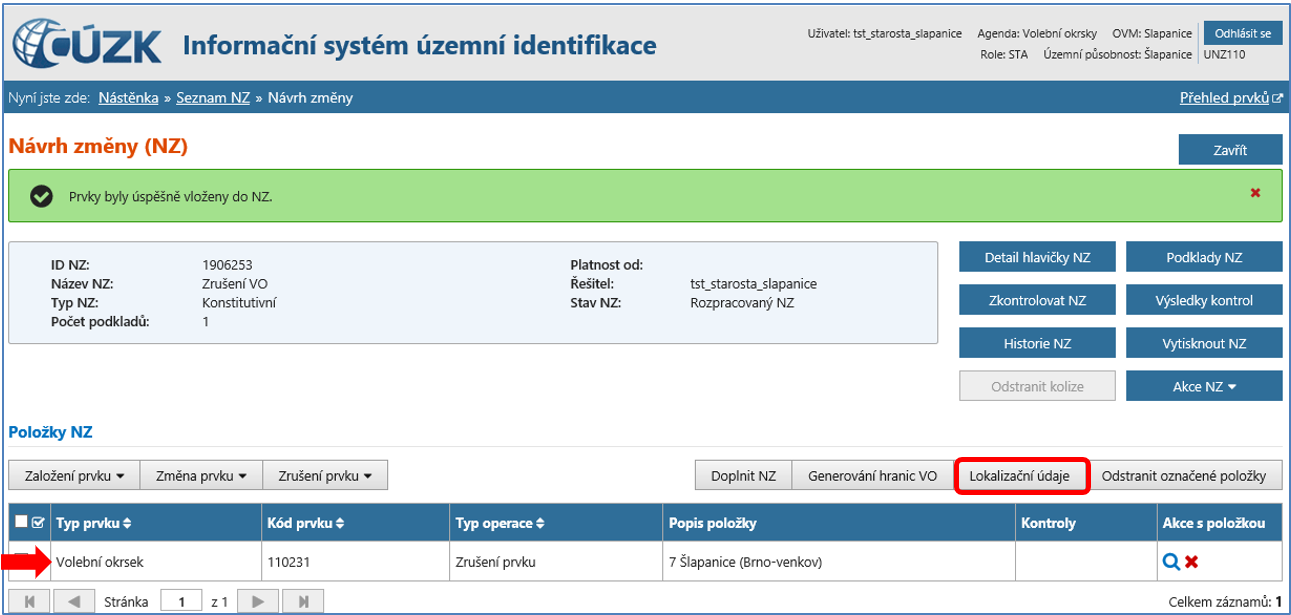The height and width of the screenshot is (615, 1291).
Task: Sort the table by Typ prvku
Action: click(x=94, y=523)
